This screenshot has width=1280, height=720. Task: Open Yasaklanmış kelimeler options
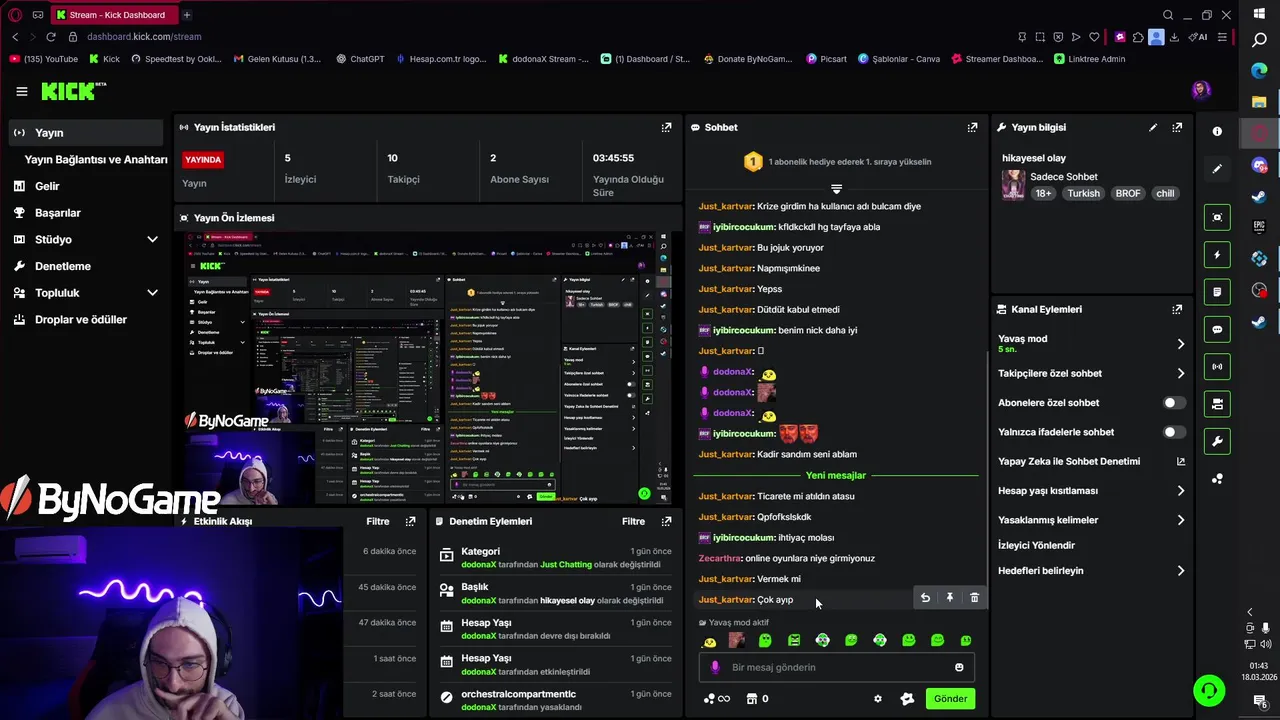tap(1092, 520)
